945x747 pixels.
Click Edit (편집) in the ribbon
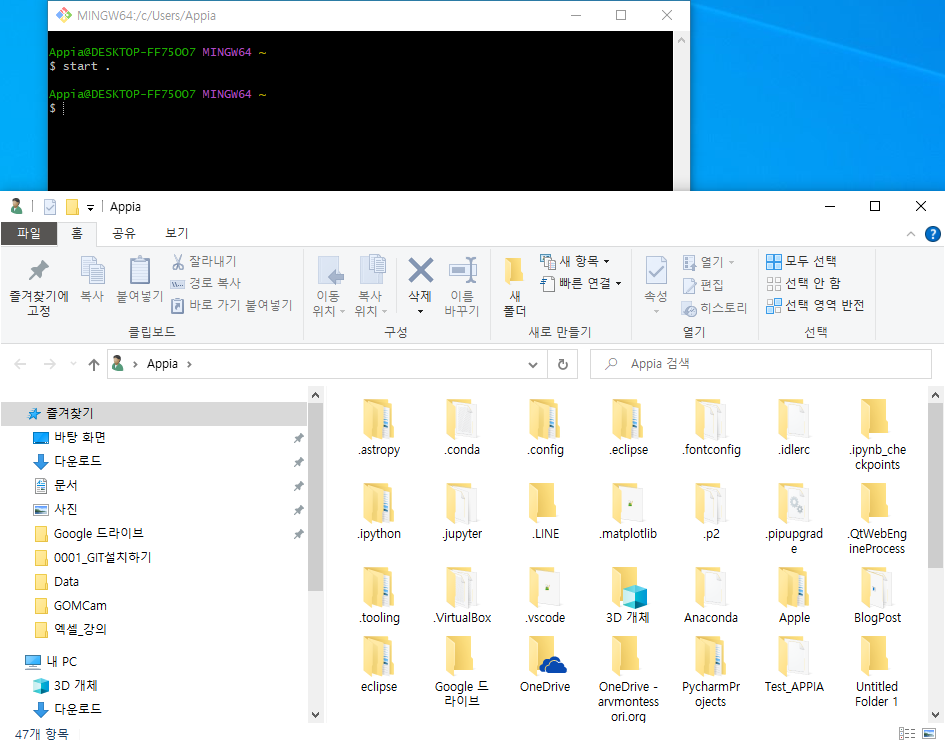point(703,285)
